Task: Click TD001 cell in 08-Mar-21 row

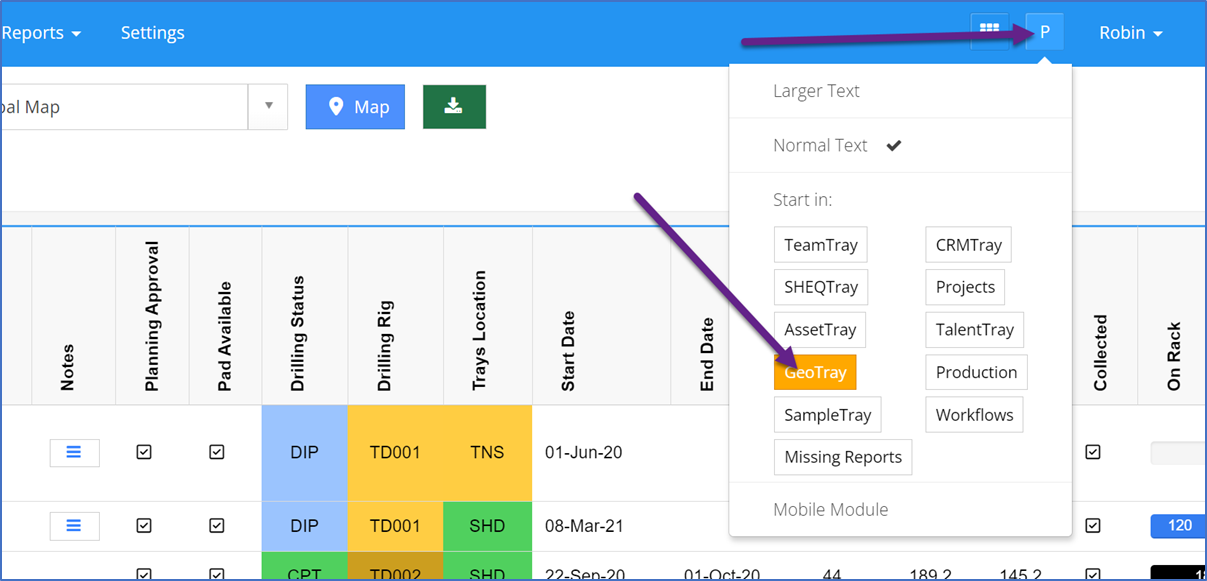Action: 396,526
